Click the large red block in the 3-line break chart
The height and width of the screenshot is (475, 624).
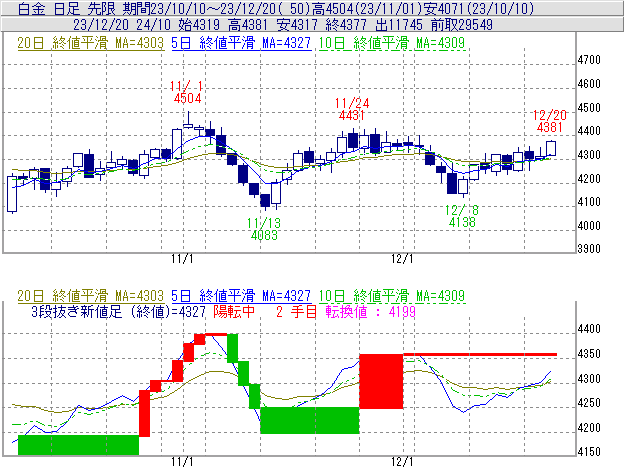(381, 381)
